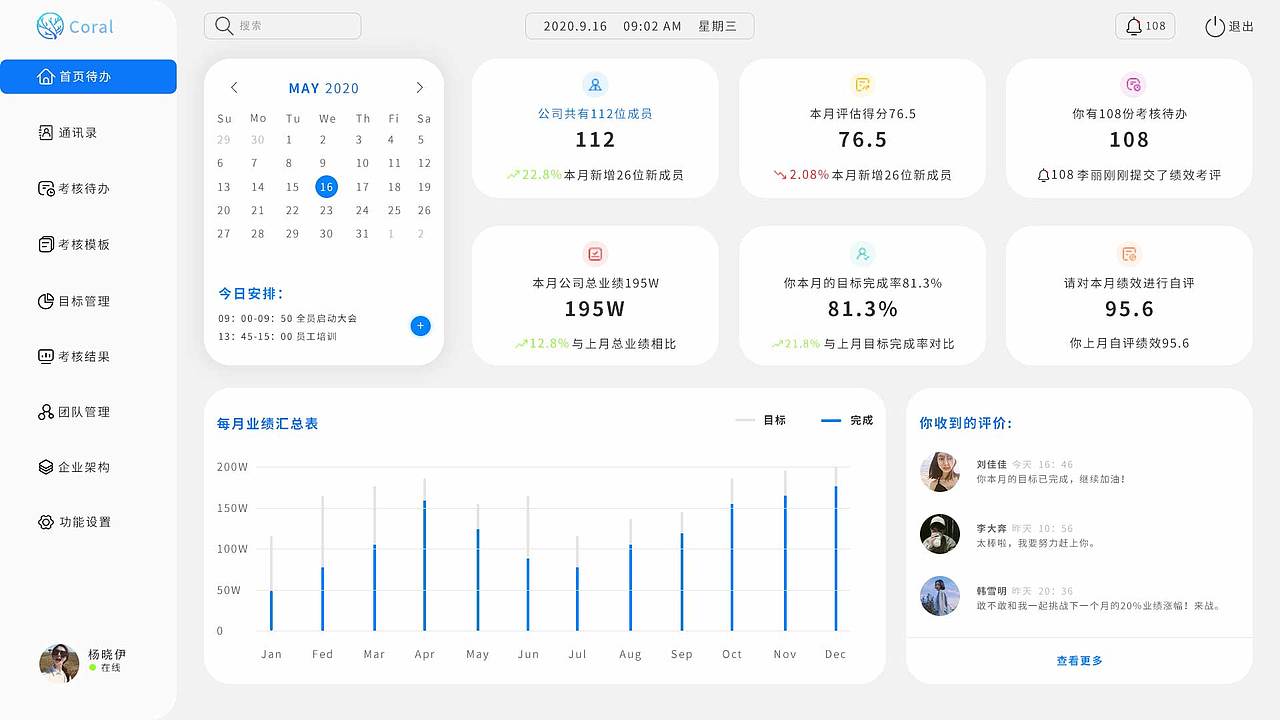Viewport: 1280px width, 720px height.
Task: Click the gear icon beside 功能设置
Action: (x=45, y=522)
